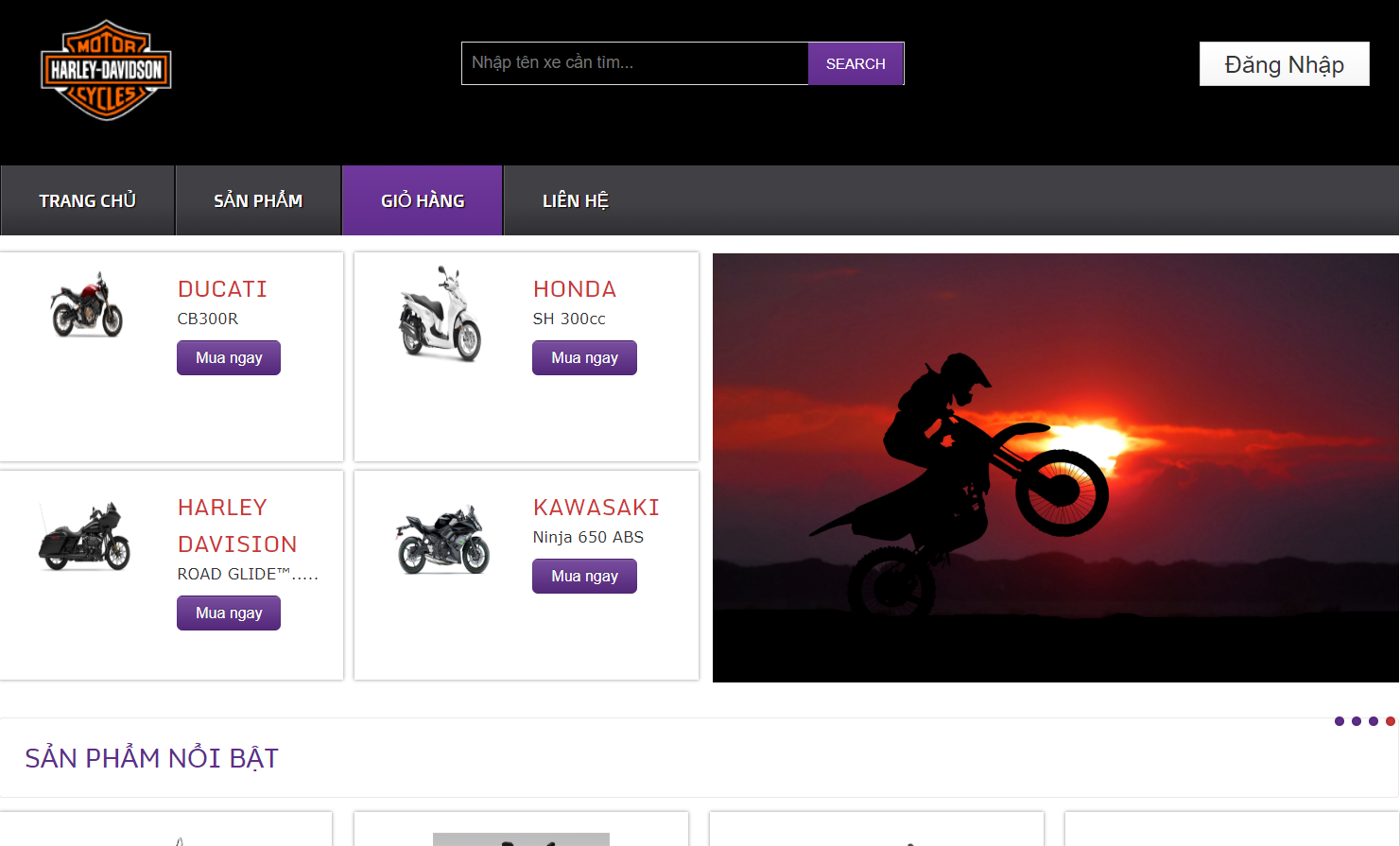
Task: Select the first purple slider dot
Action: pos(1340,721)
